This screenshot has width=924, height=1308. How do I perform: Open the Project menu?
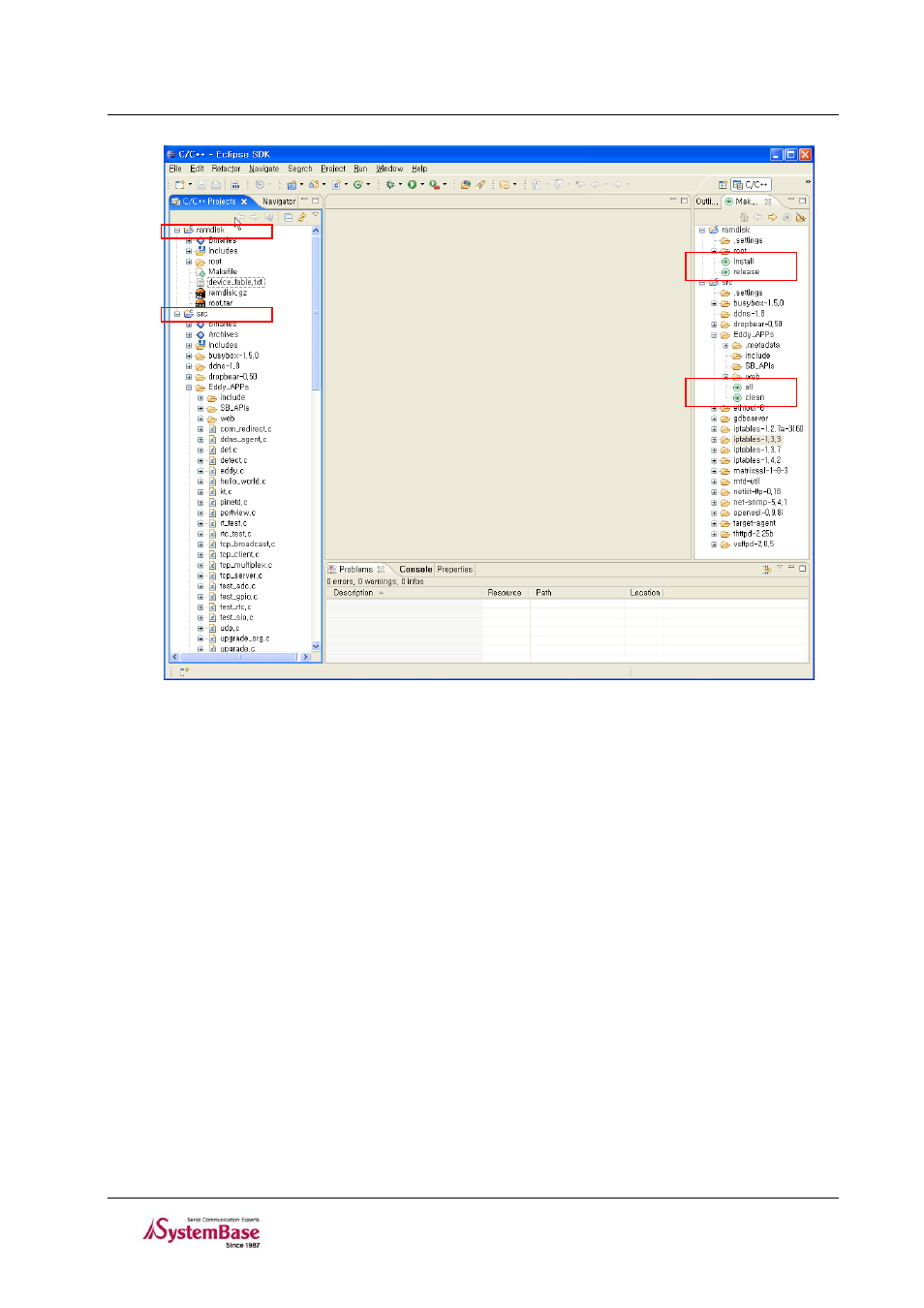pos(333,169)
